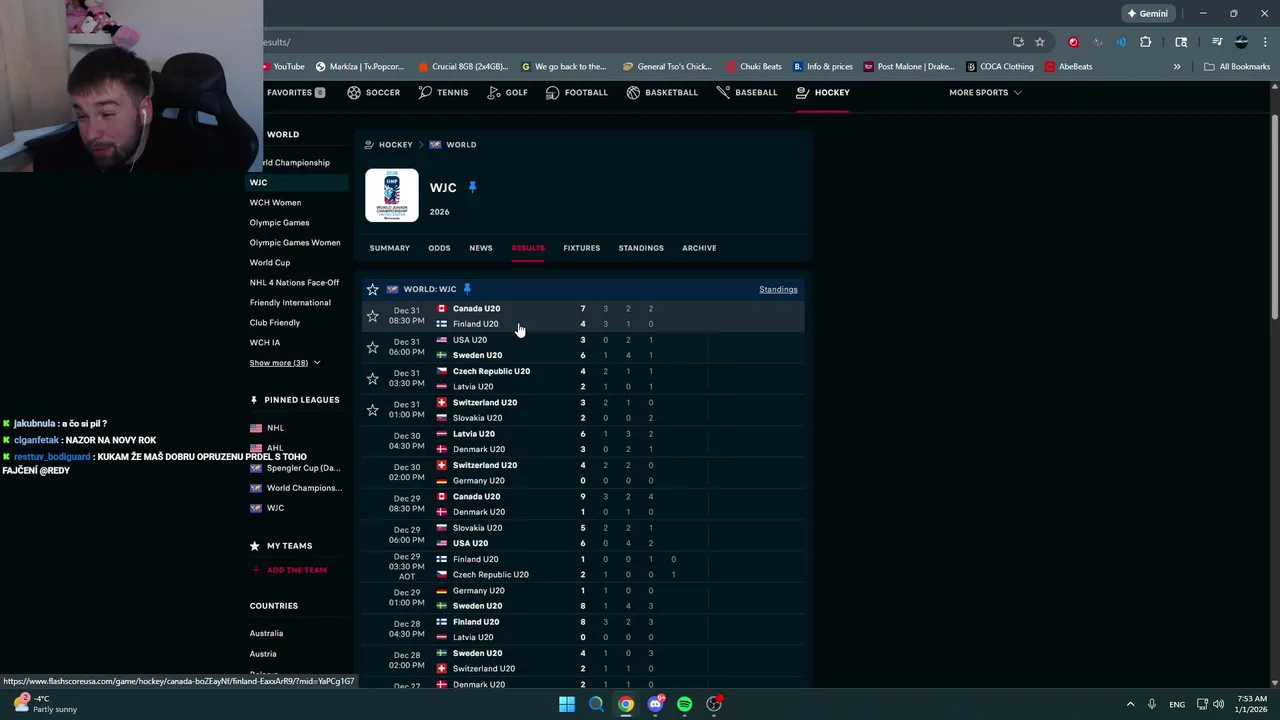Open the Favorites section
This screenshot has height=720, width=1280.
click(x=295, y=92)
